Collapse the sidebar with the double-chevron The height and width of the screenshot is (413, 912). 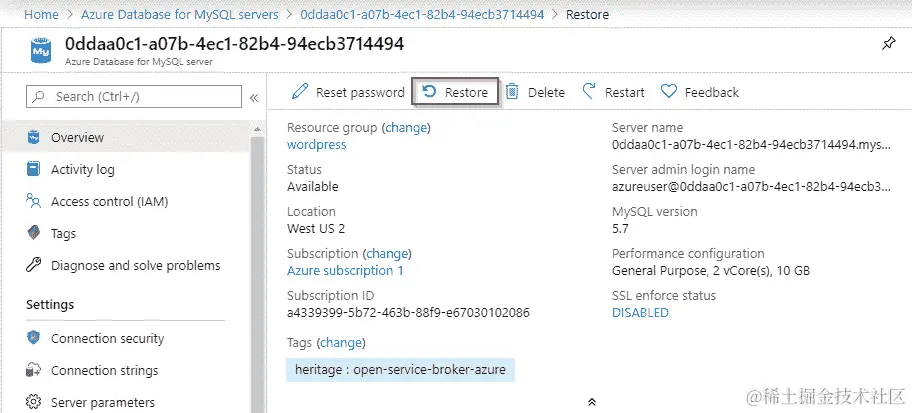tap(254, 98)
